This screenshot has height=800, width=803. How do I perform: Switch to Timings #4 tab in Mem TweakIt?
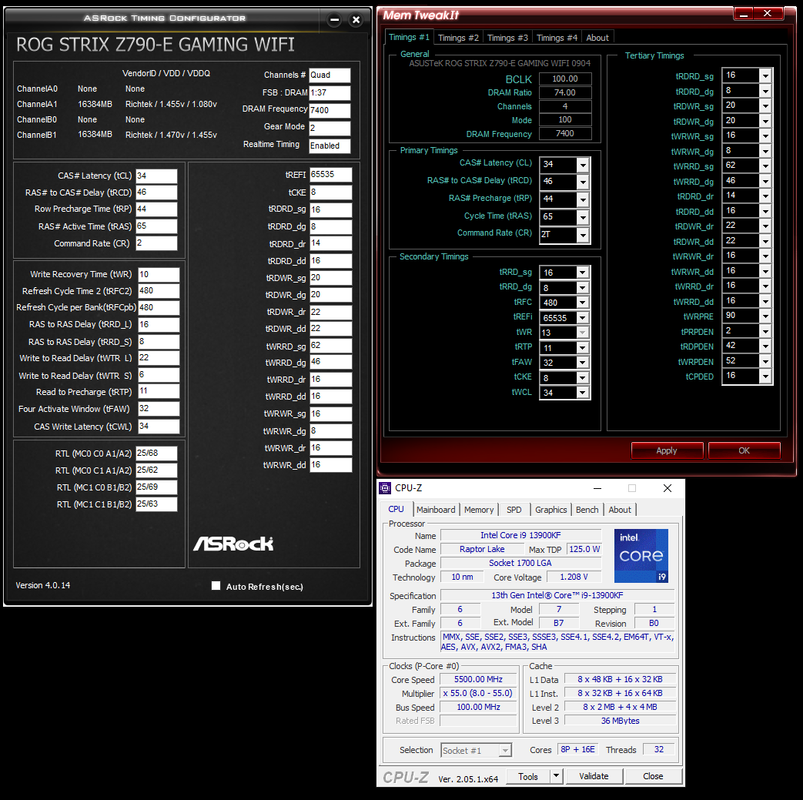[557, 38]
